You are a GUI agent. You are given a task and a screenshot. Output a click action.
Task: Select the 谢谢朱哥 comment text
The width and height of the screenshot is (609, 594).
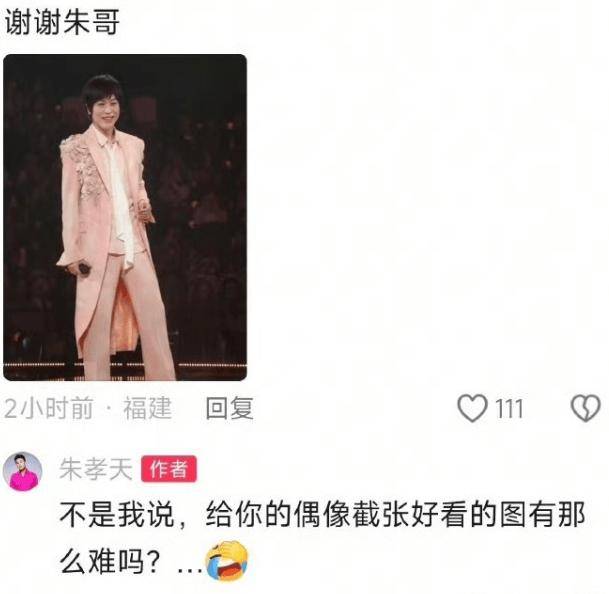[x=62, y=23]
